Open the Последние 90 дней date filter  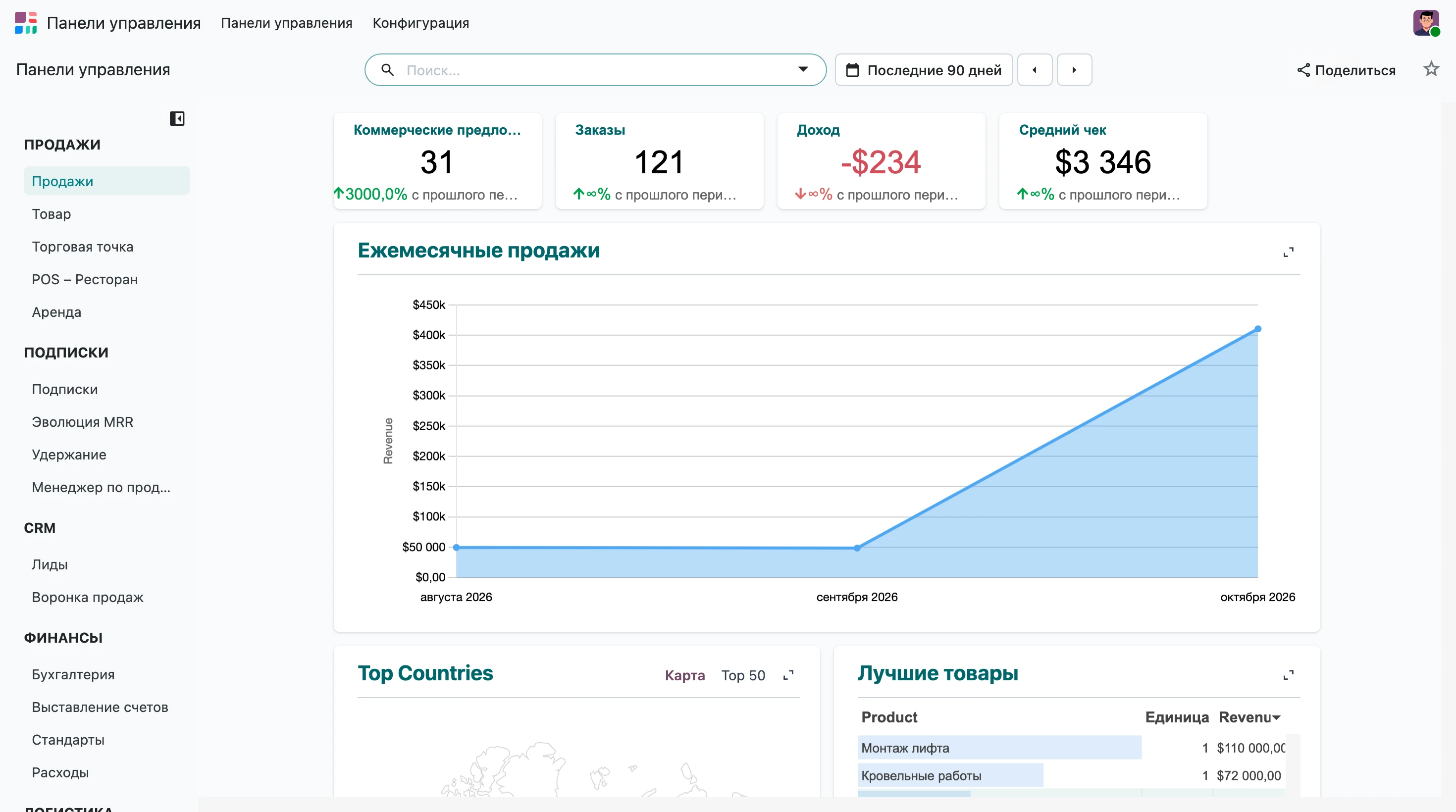click(924, 70)
